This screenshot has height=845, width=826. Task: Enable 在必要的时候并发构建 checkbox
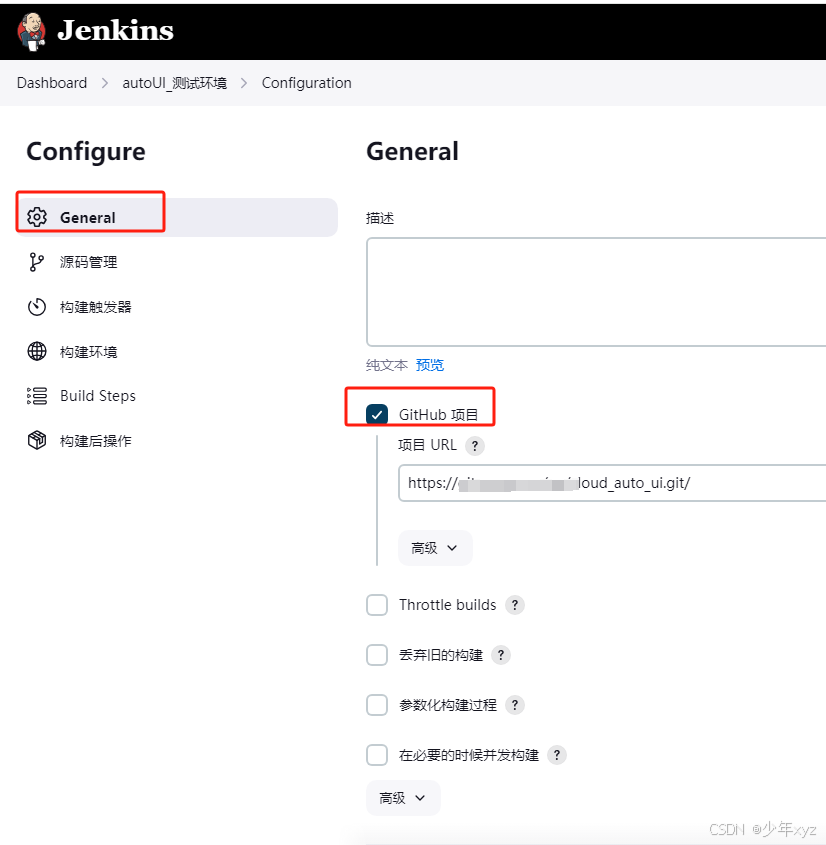377,755
